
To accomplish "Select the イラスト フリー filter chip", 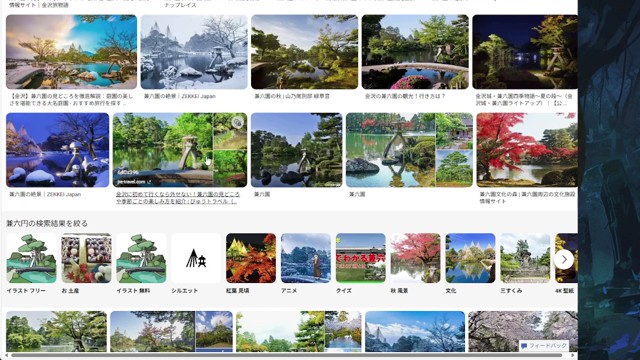I will (31, 264).
